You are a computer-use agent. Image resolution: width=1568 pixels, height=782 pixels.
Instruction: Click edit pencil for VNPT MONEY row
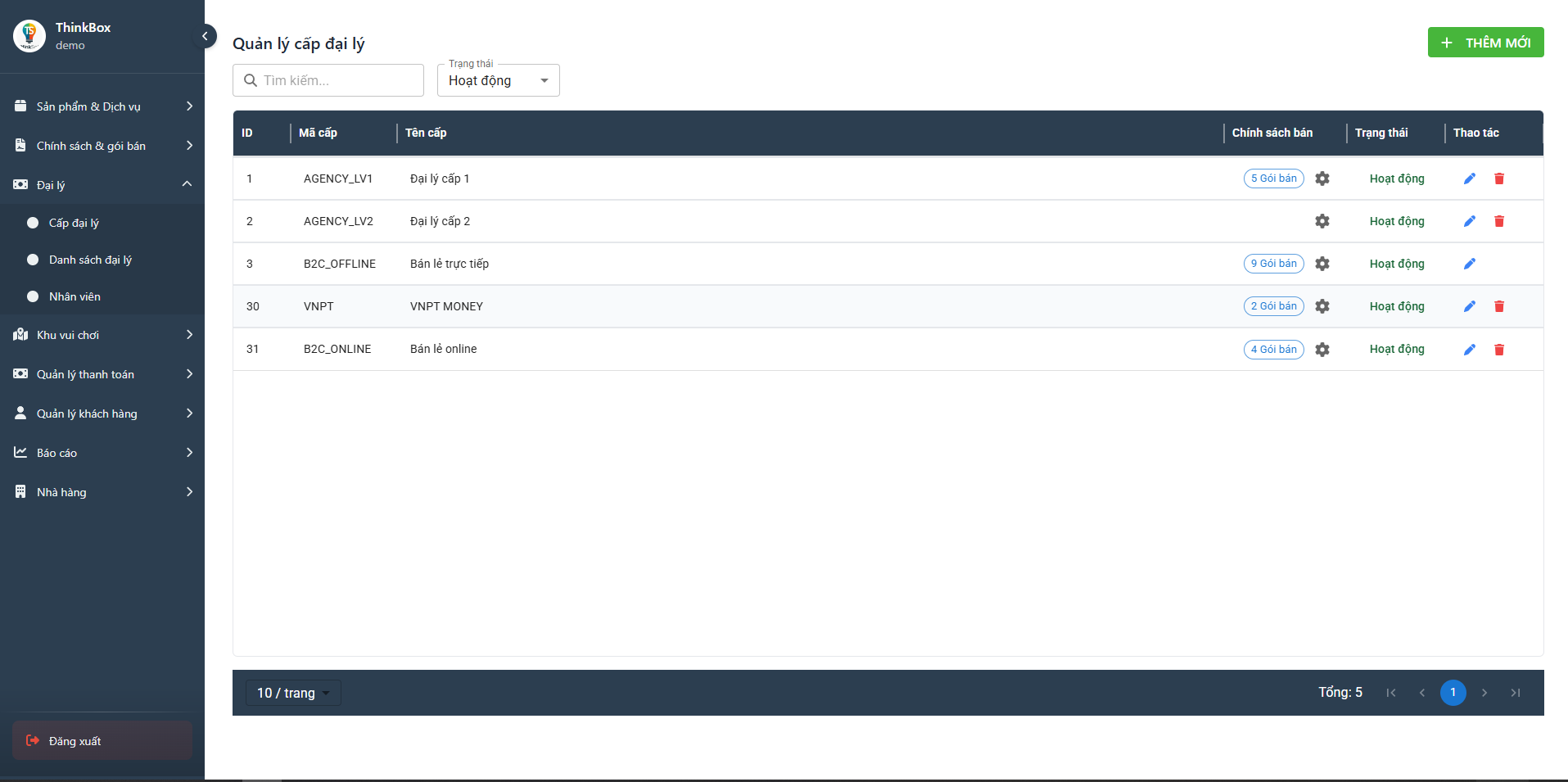[x=1470, y=306]
